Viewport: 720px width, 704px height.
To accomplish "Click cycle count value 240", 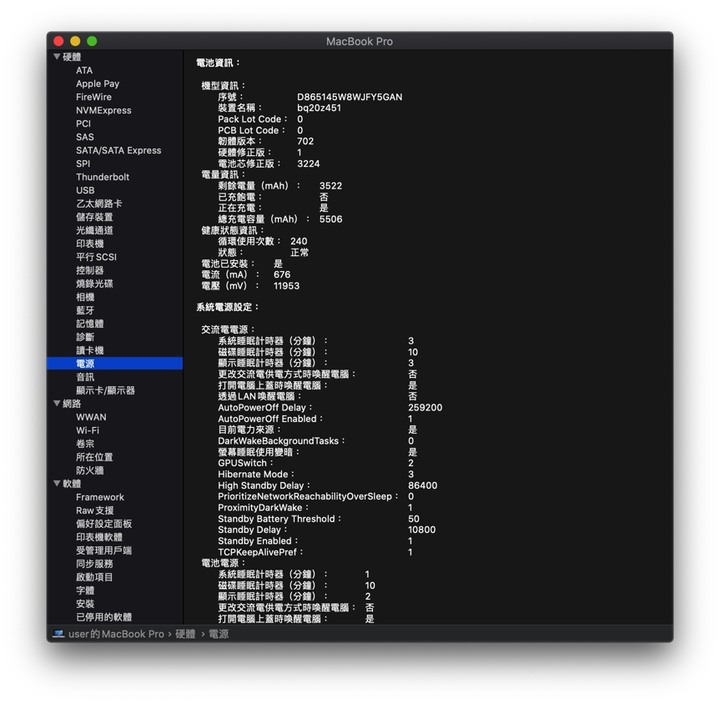I will pyautogui.click(x=298, y=241).
